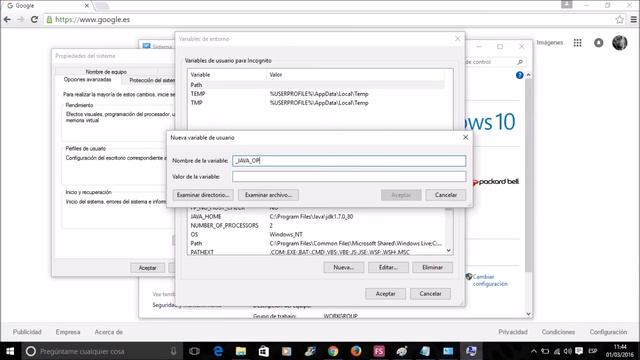The image size is (640, 360).
Task: Click the Nueva button under system variables
Action: (344, 267)
